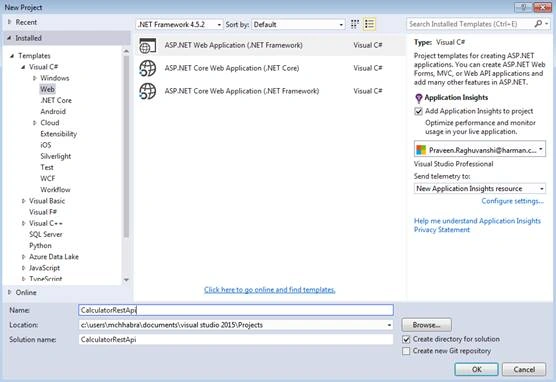Collapse the Templates tree node

coord(12,56)
